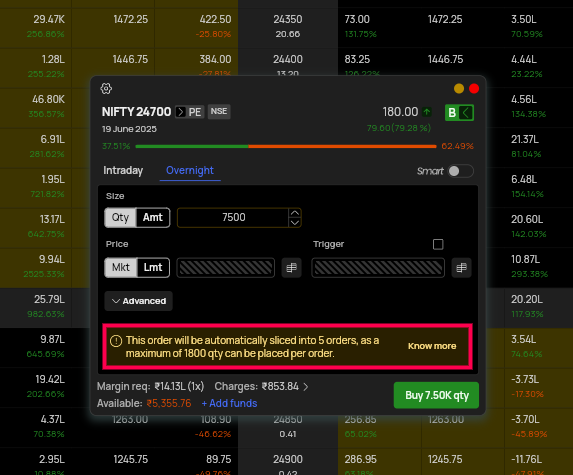
Task: Click strike 24900 in option chain
Action: [x=288, y=459]
